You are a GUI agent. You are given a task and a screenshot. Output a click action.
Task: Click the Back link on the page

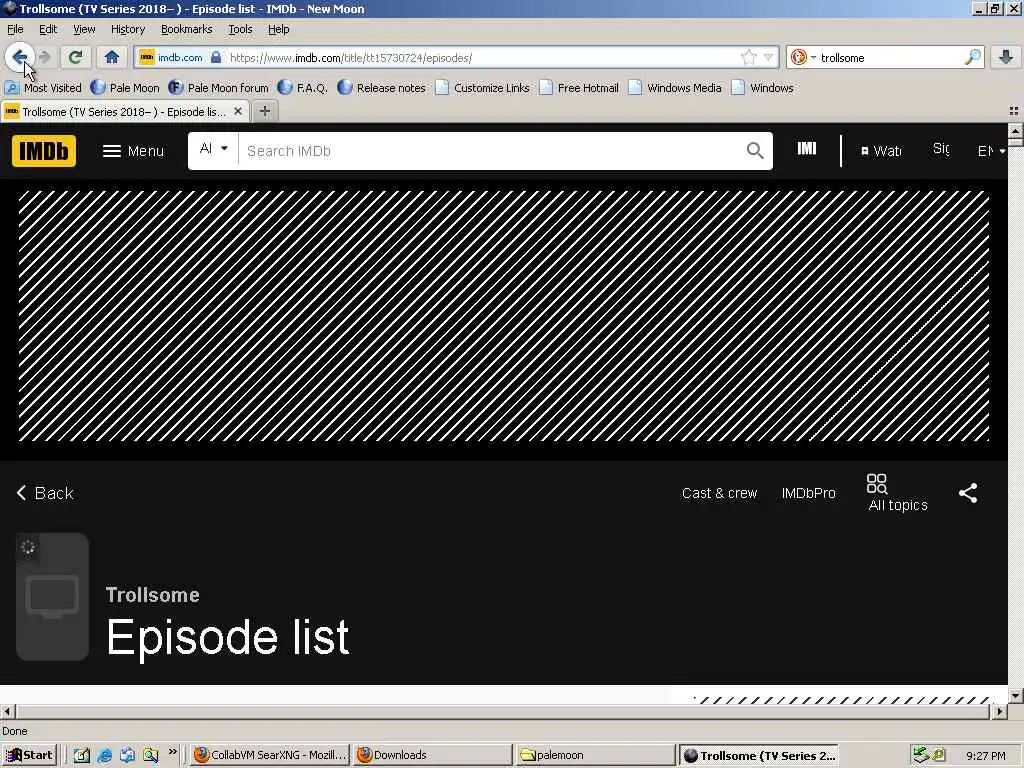point(44,493)
